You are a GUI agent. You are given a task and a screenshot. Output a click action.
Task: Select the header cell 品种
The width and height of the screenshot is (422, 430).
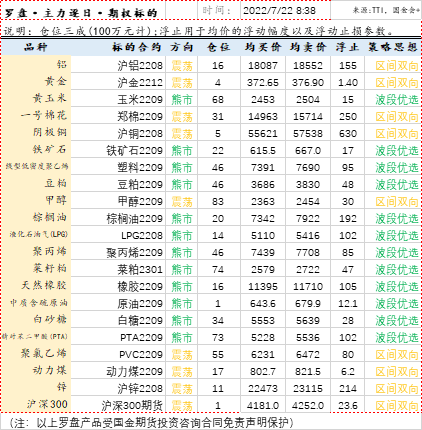point(35,47)
